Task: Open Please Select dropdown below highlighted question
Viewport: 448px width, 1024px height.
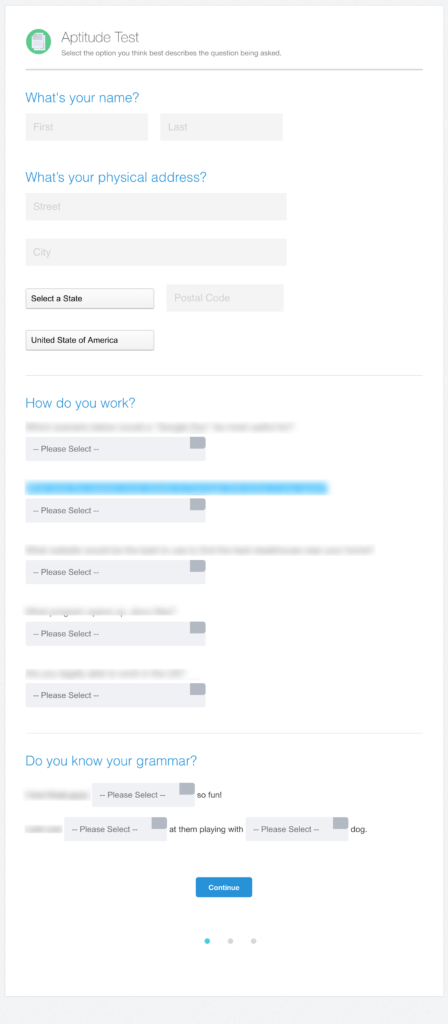Action: 116,511
